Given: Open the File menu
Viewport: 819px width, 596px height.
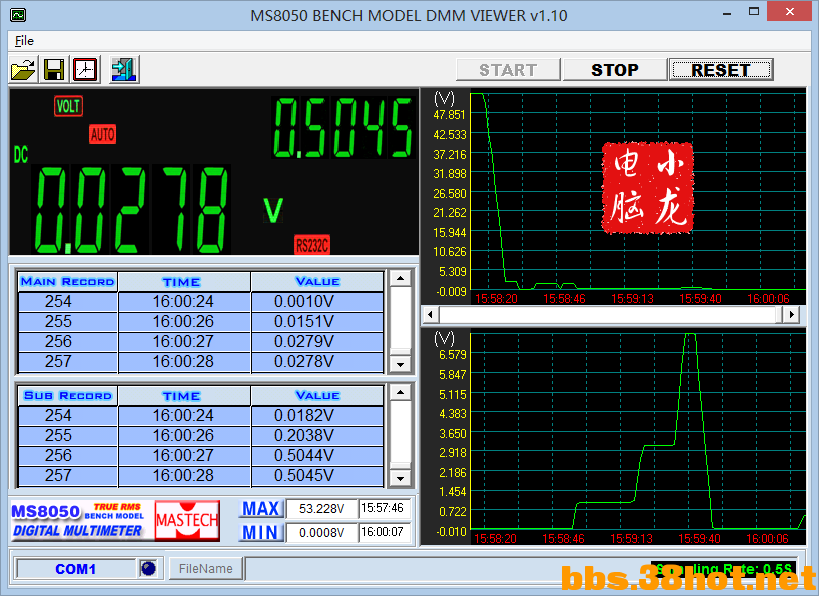Looking at the screenshot, I should [24, 41].
